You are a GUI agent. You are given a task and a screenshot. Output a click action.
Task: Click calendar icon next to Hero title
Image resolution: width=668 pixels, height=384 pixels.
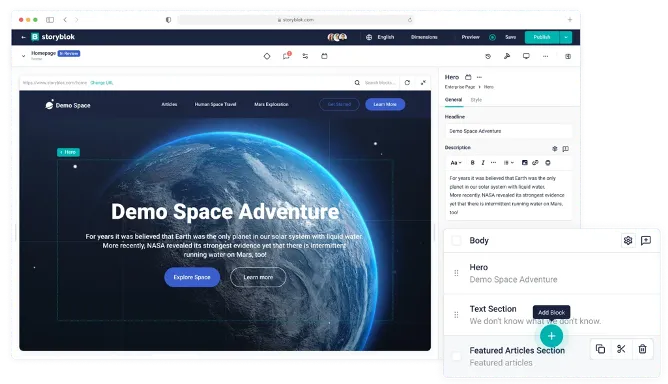[x=468, y=77]
